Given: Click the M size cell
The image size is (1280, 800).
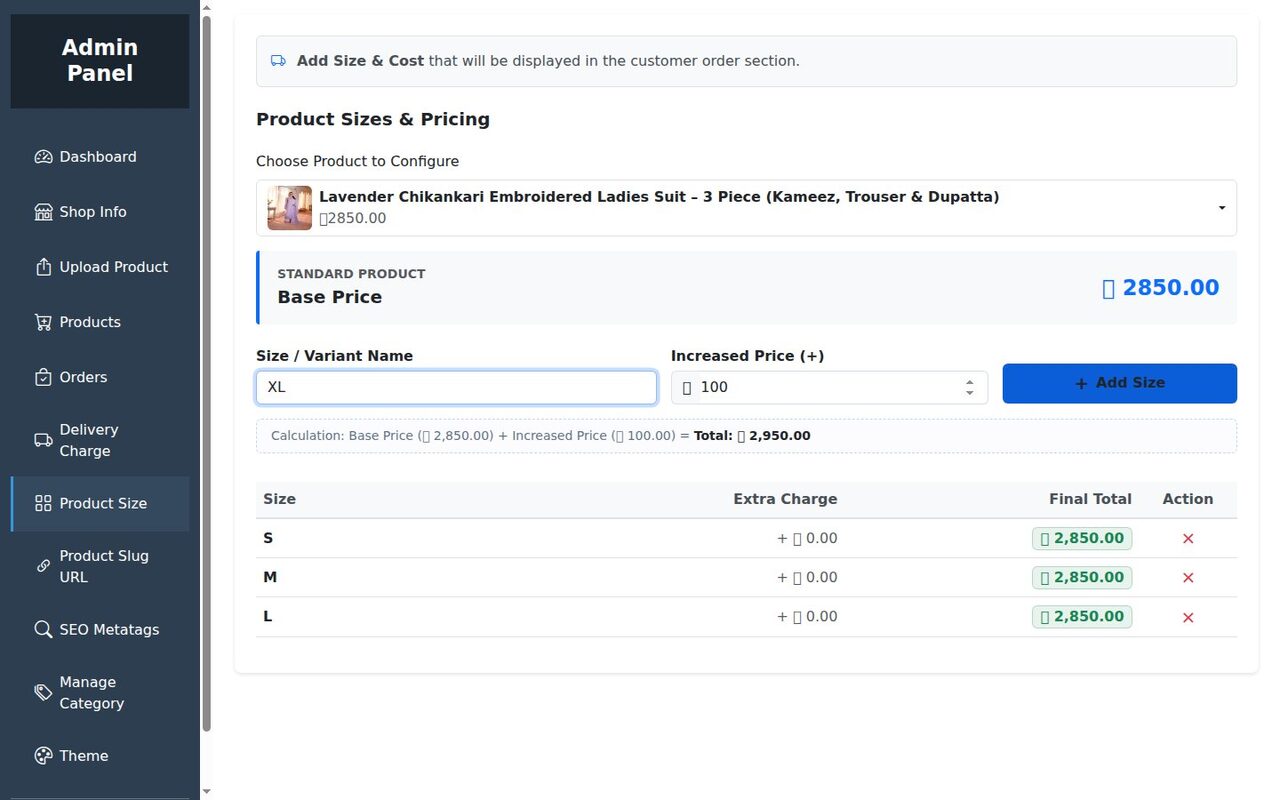Looking at the screenshot, I should click(270, 577).
